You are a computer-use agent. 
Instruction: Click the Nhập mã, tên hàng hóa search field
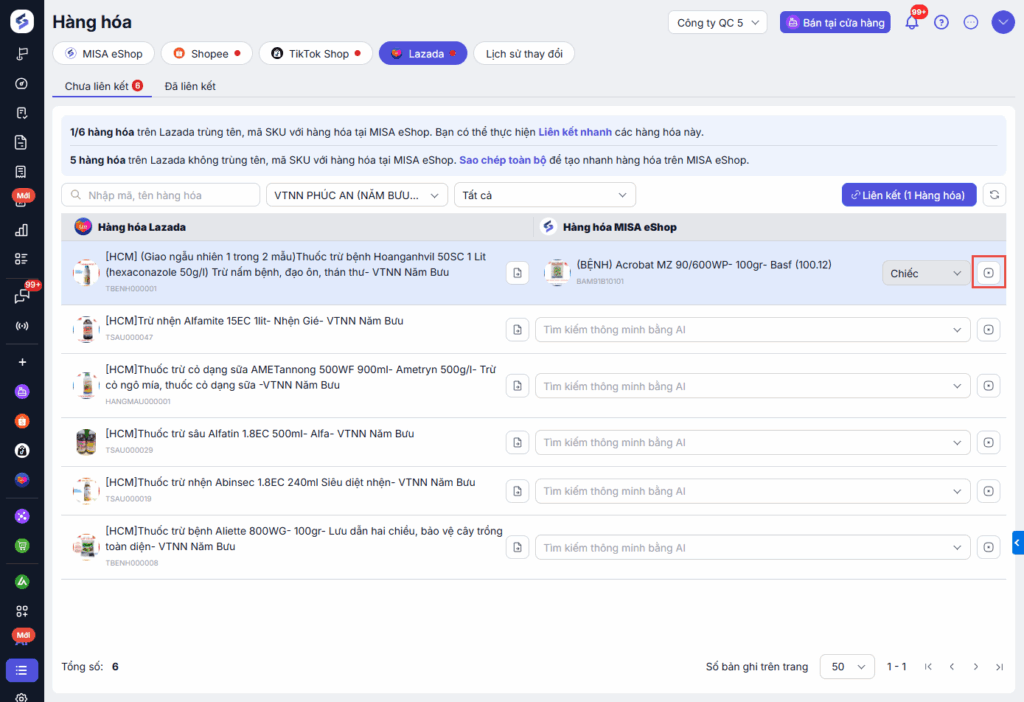[159, 195]
